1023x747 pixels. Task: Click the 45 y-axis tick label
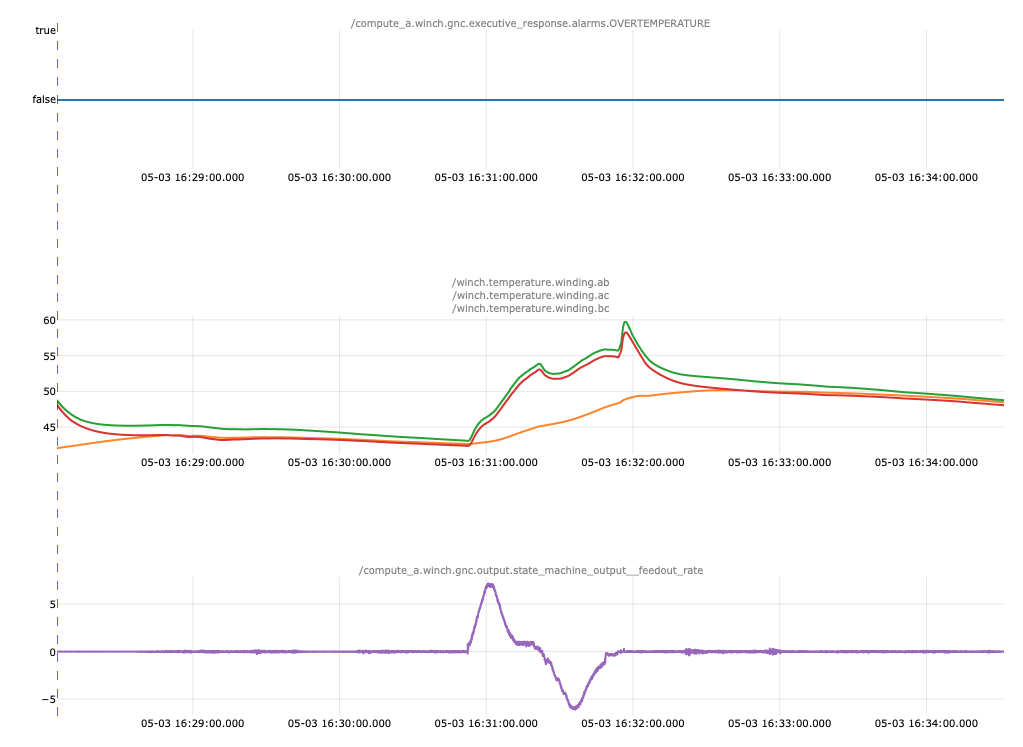50,427
